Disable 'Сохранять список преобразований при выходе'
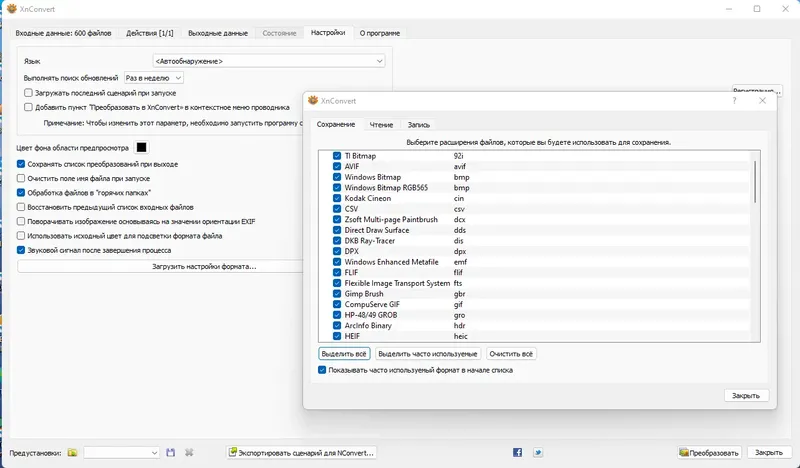The height and width of the screenshot is (468, 800). 21,164
